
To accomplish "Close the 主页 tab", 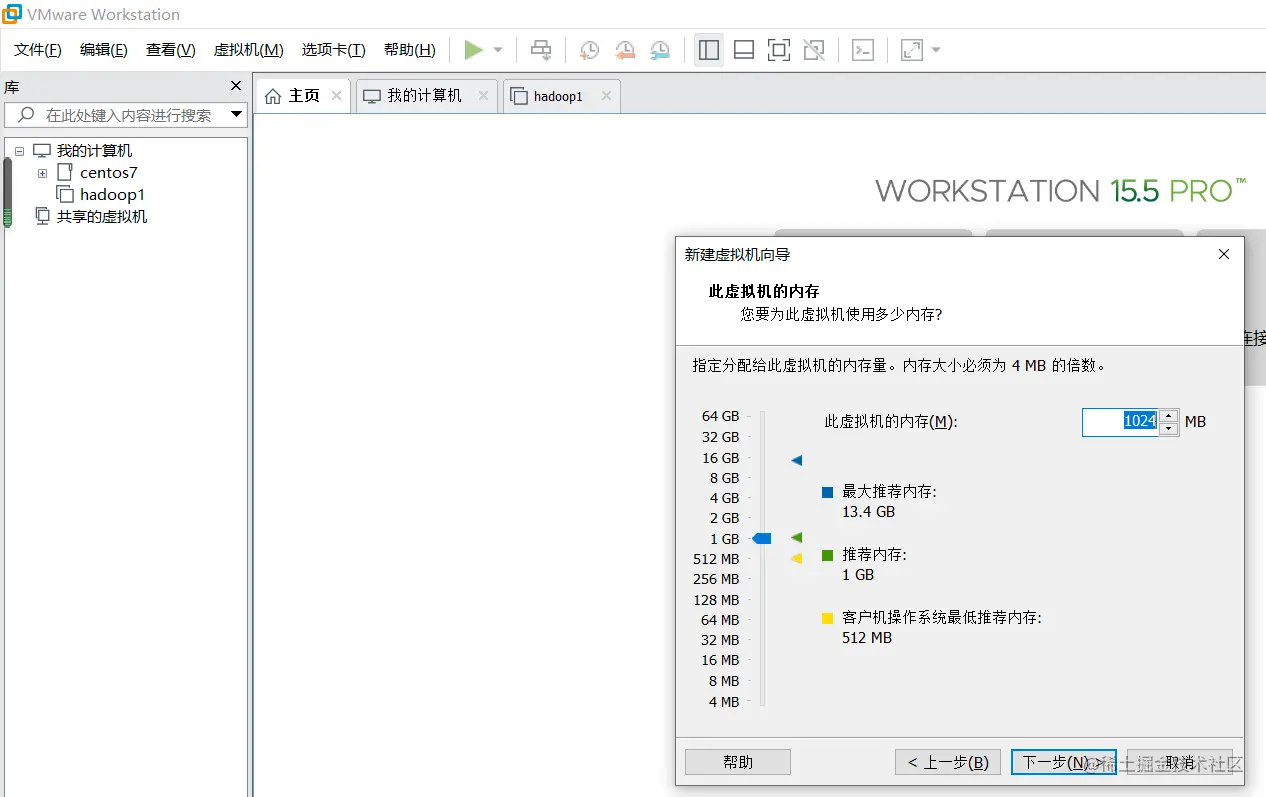I will coord(336,96).
